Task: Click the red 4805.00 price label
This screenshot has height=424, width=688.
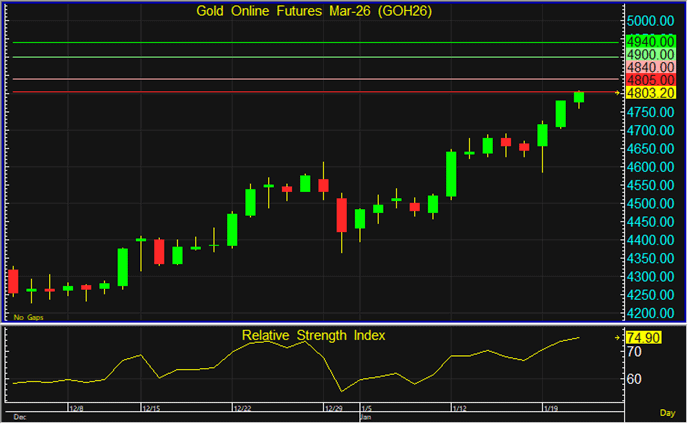Action: click(x=650, y=79)
